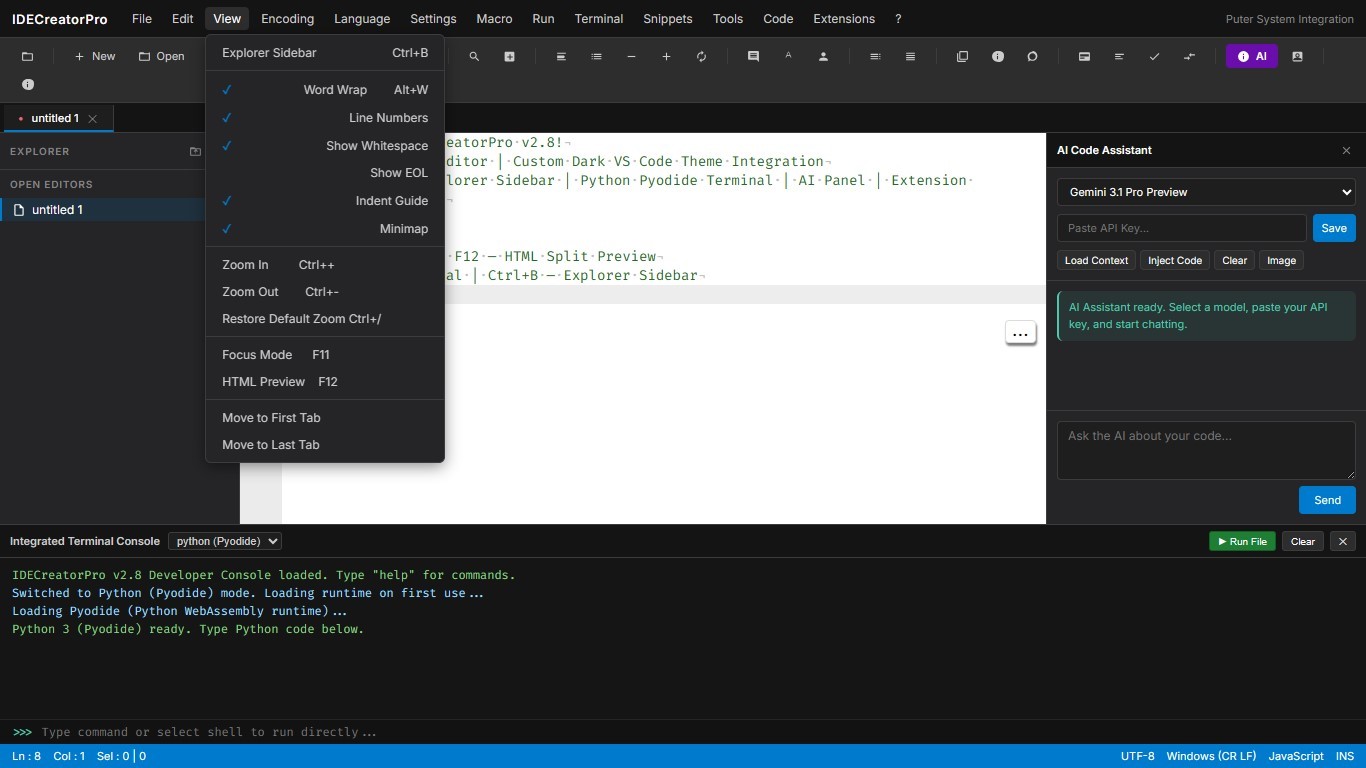Toggle Minimap in View menu
The height and width of the screenshot is (768, 1366).
pos(325,229)
